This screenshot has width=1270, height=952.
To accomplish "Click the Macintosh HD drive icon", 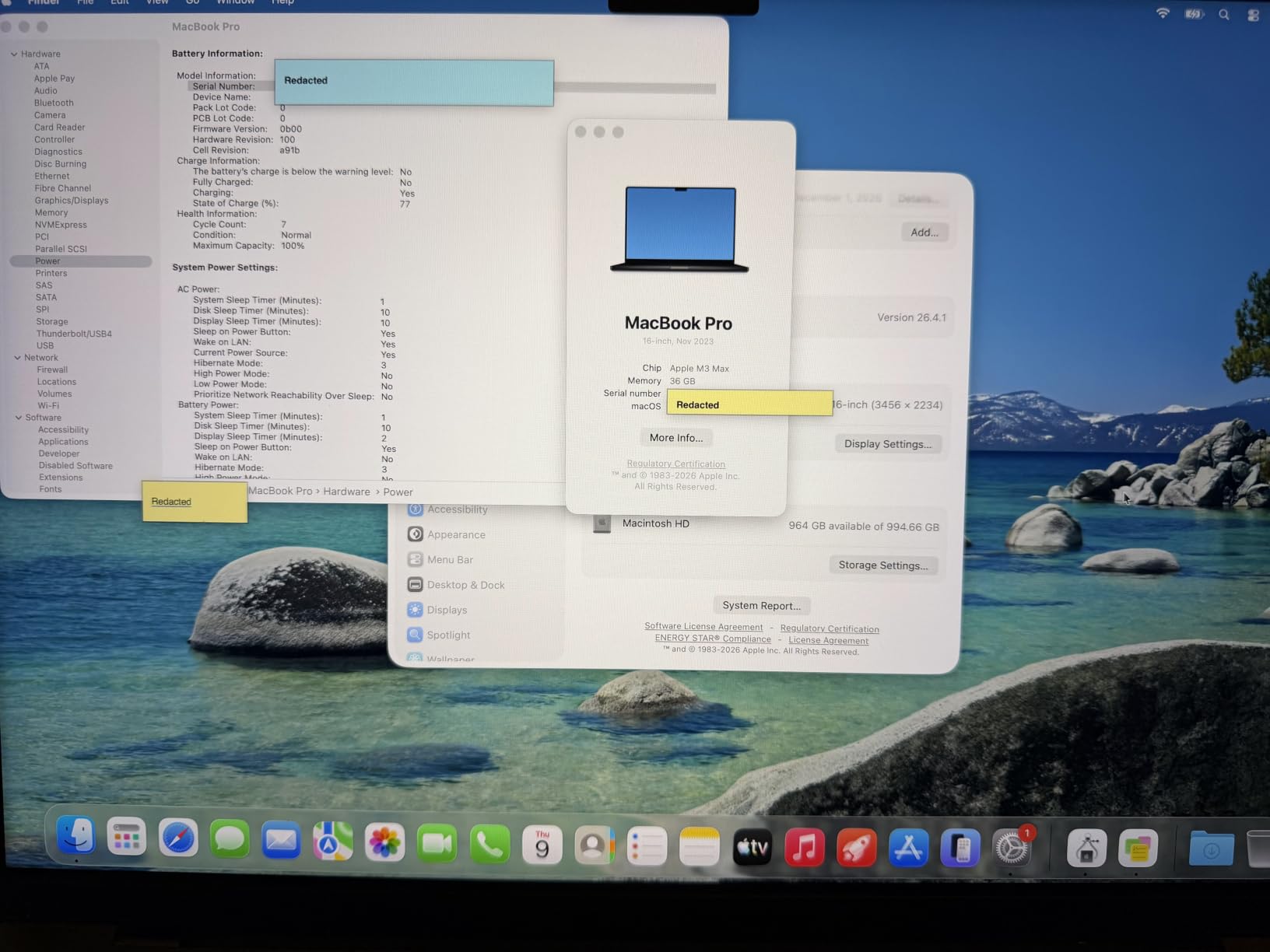I will [602, 524].
